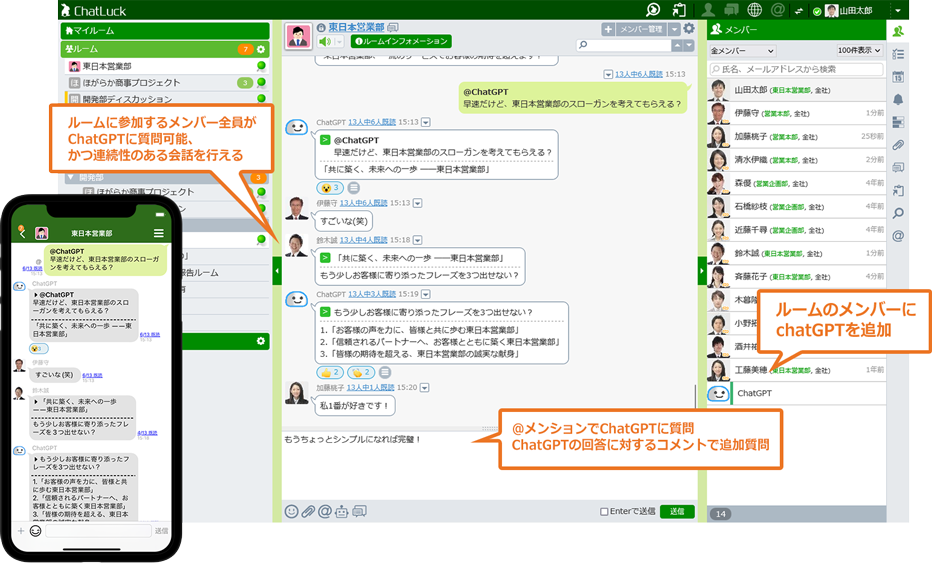Open message menu arrow on 伊藤守 15:13 message
This screenshot has height=563, width=932.
[418, 203]
